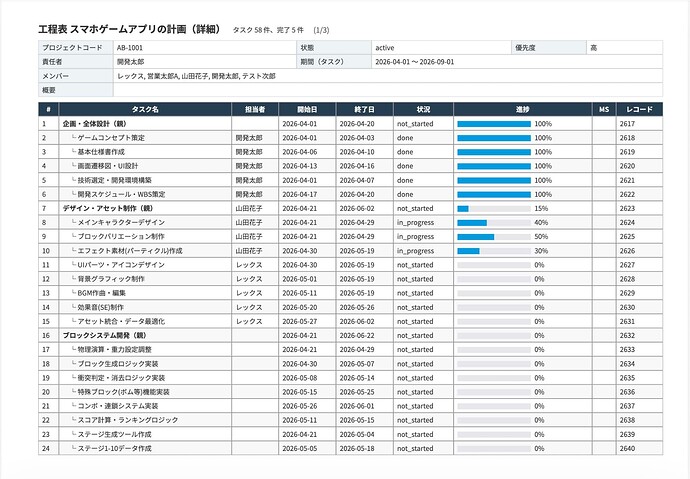This screenshot has width=690, height=479.
Task: Click the done status for ゲームコンセプト策定
Action: point(405,138)
